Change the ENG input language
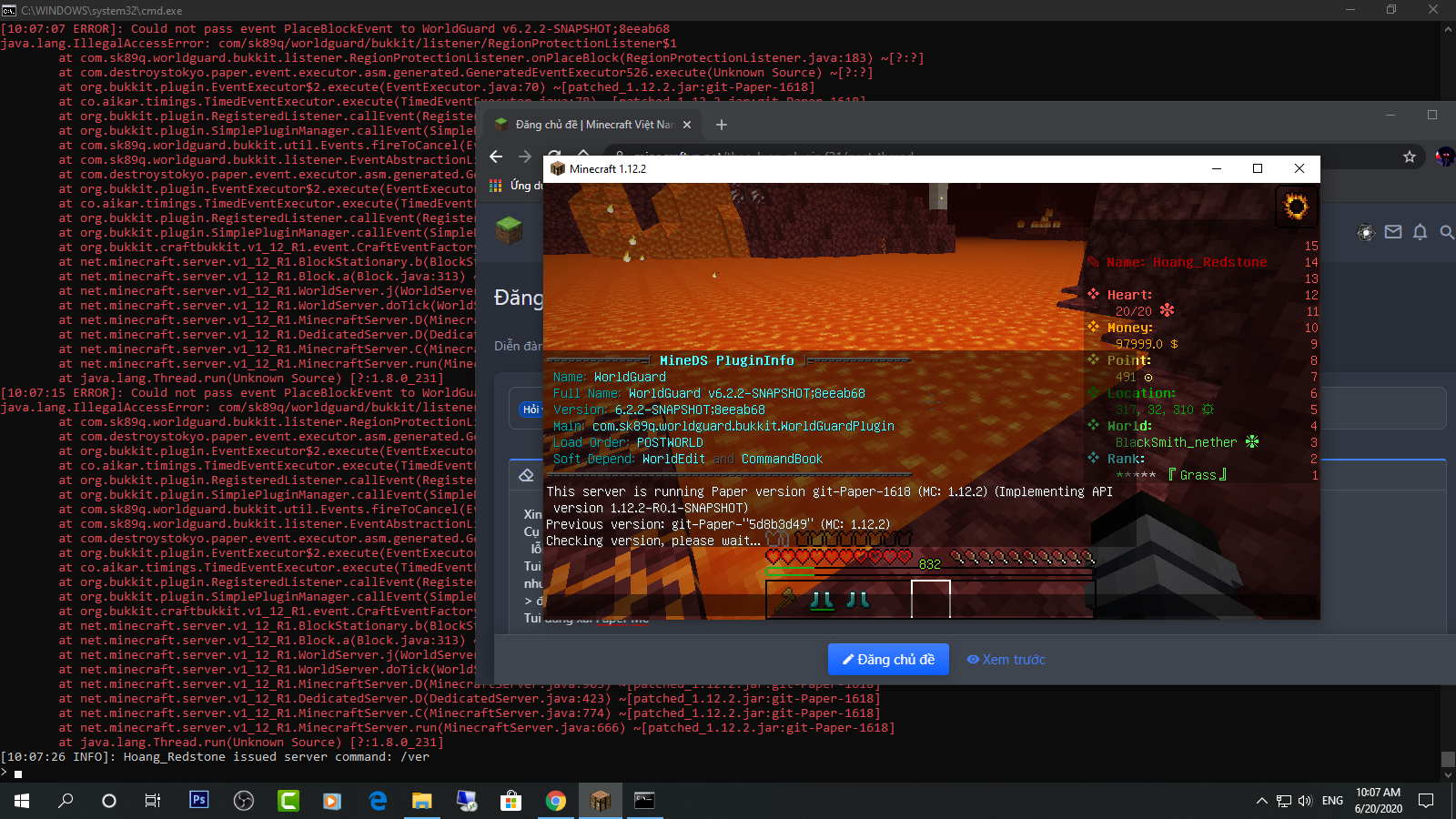This screenshot has width=1456, height=819. click(x=1332, y=801)
